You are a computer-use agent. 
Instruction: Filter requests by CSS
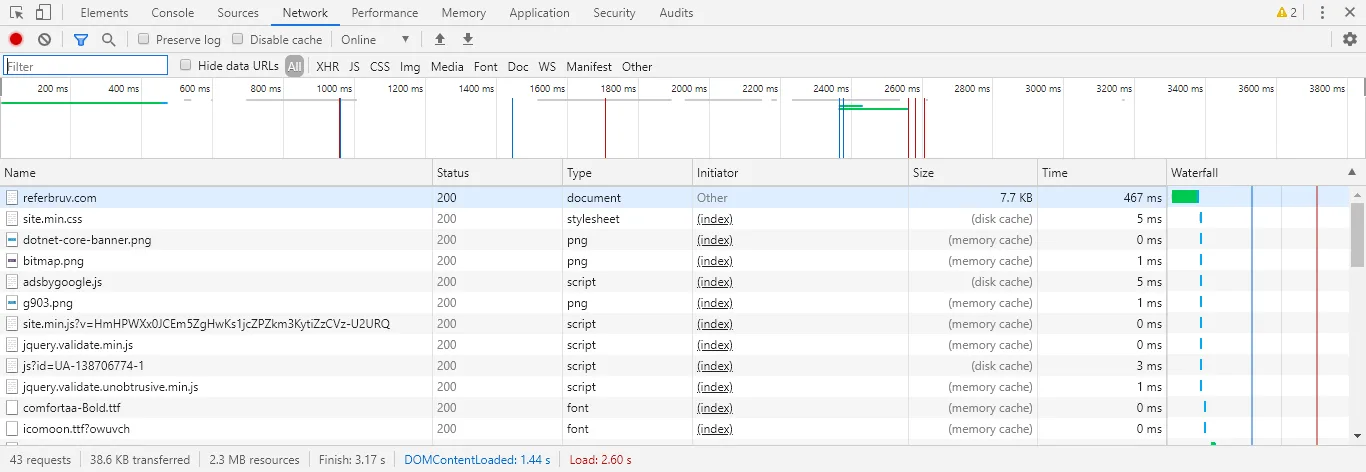point(380,67)
